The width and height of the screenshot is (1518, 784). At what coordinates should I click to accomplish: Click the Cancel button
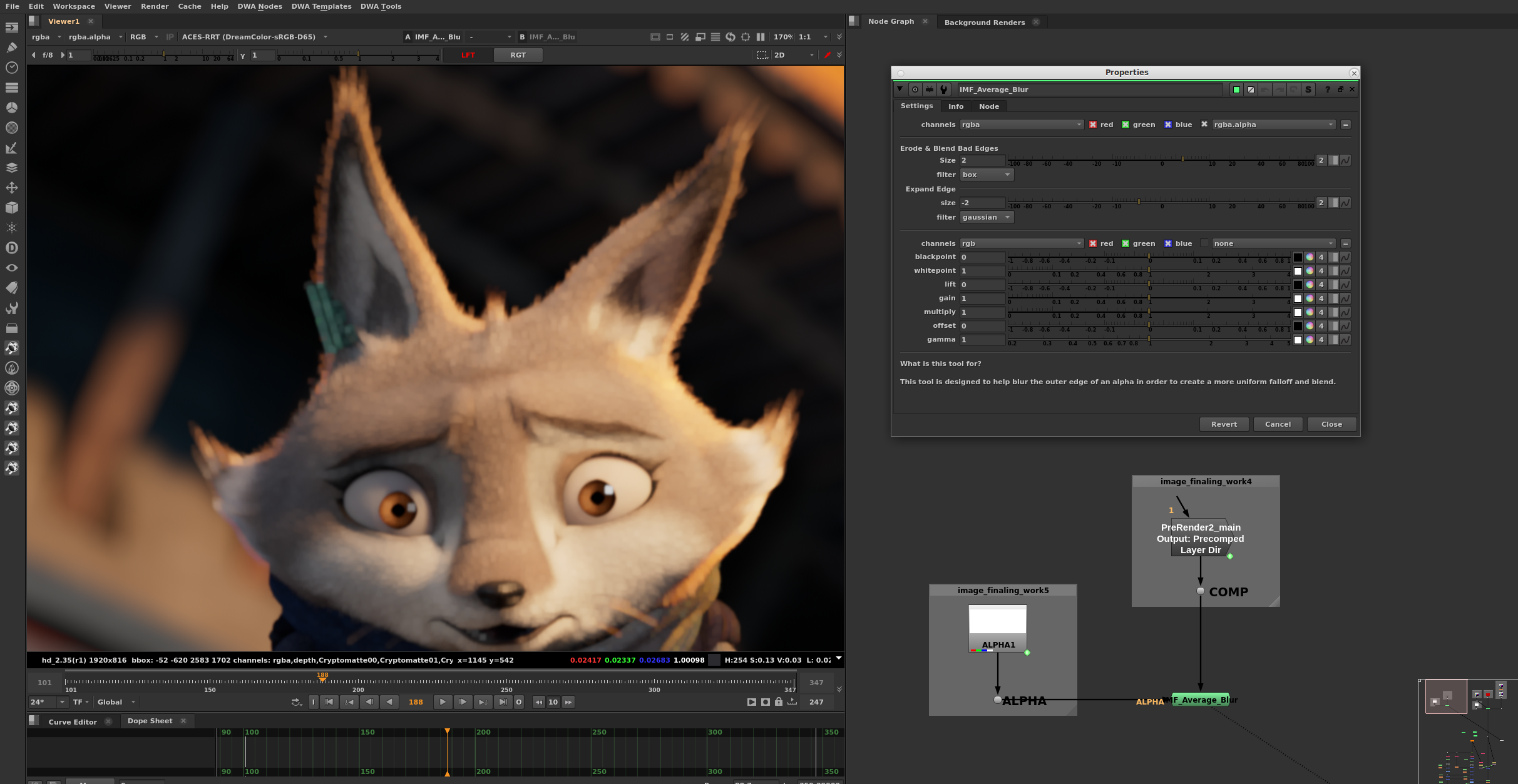[x=1278, y=424]
